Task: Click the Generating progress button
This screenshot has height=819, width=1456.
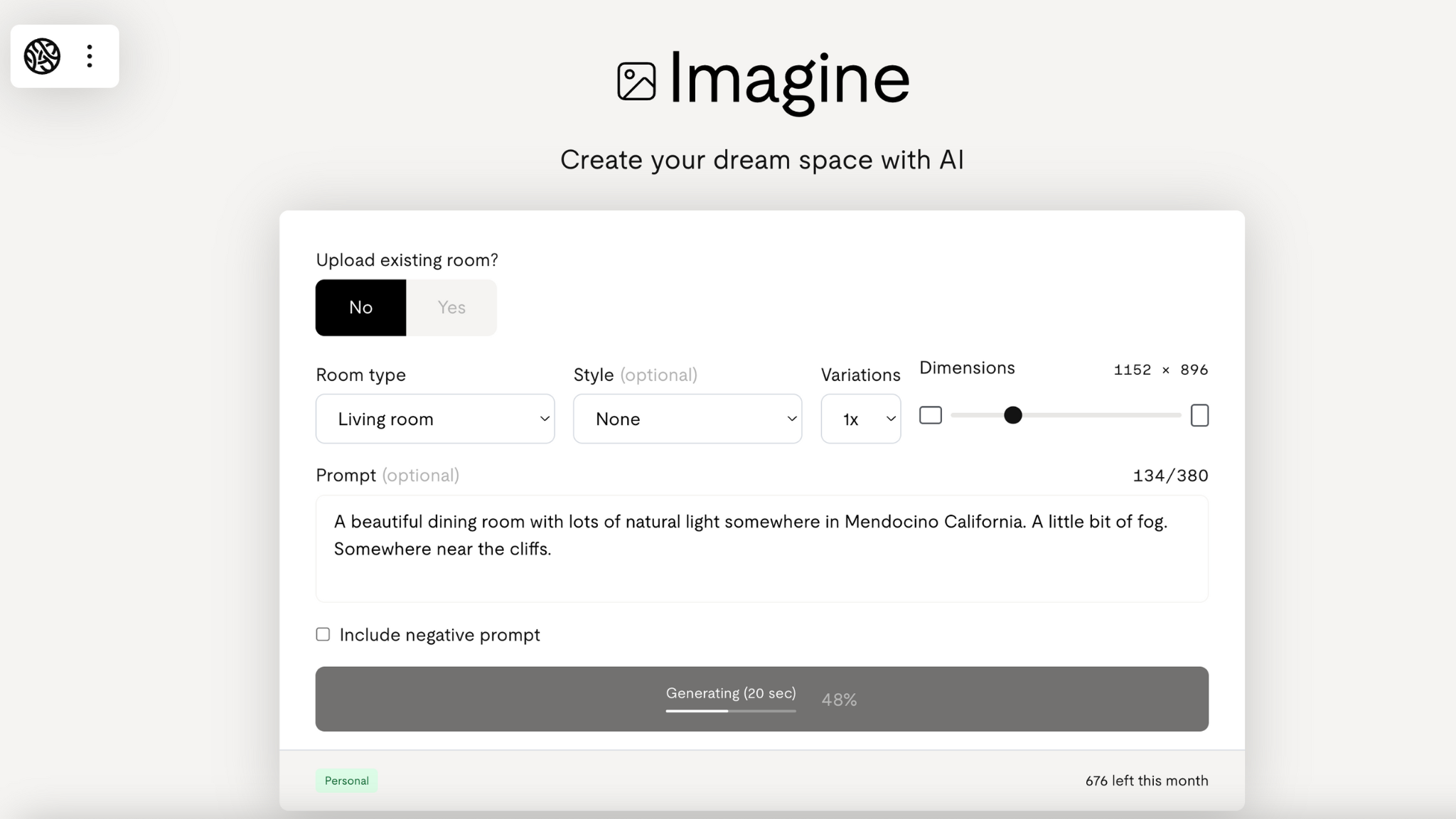Action: pos(761,699)
